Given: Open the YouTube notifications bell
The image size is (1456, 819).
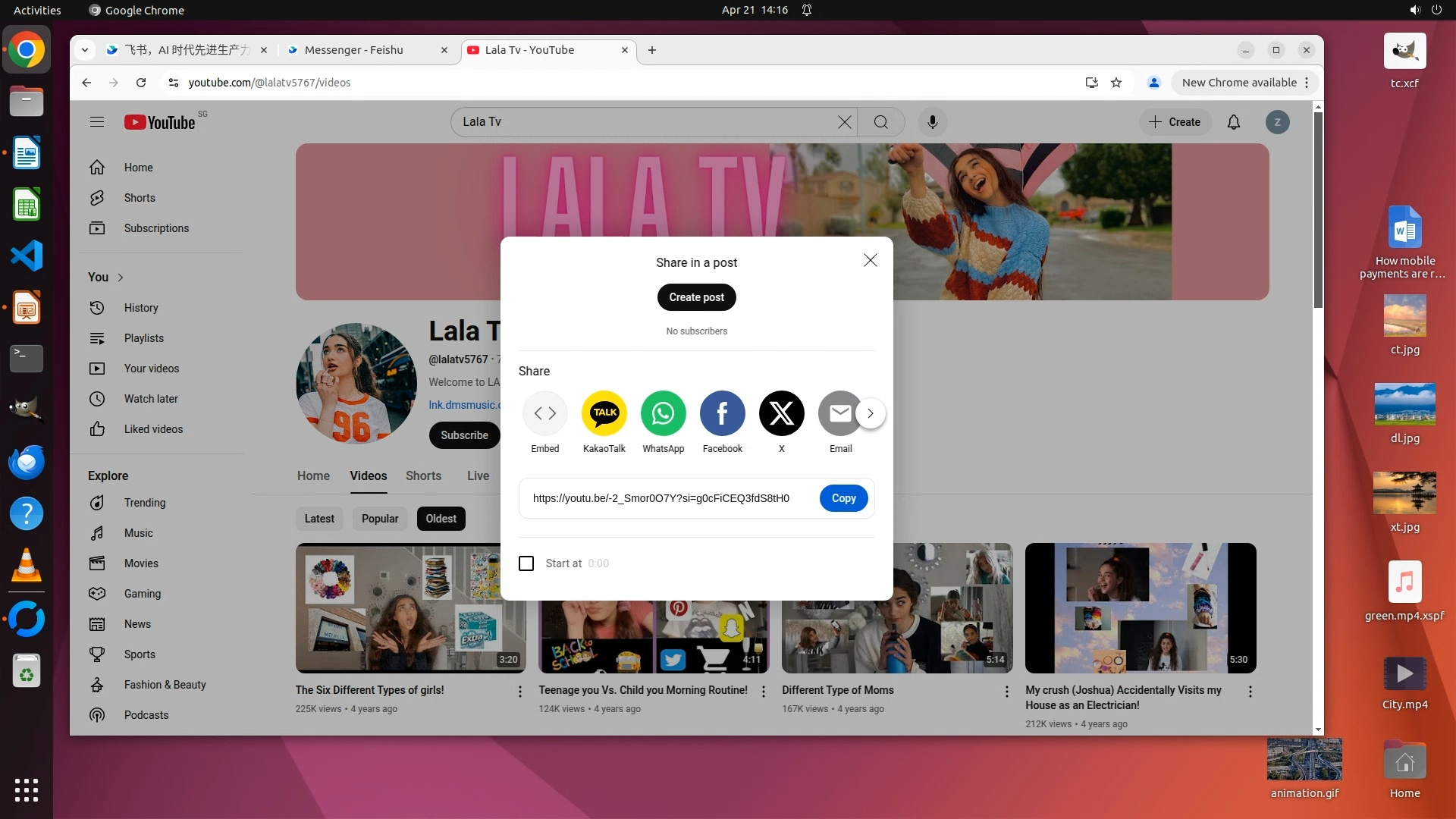Looking at the screenshot, I should (x=1233, y=122).
